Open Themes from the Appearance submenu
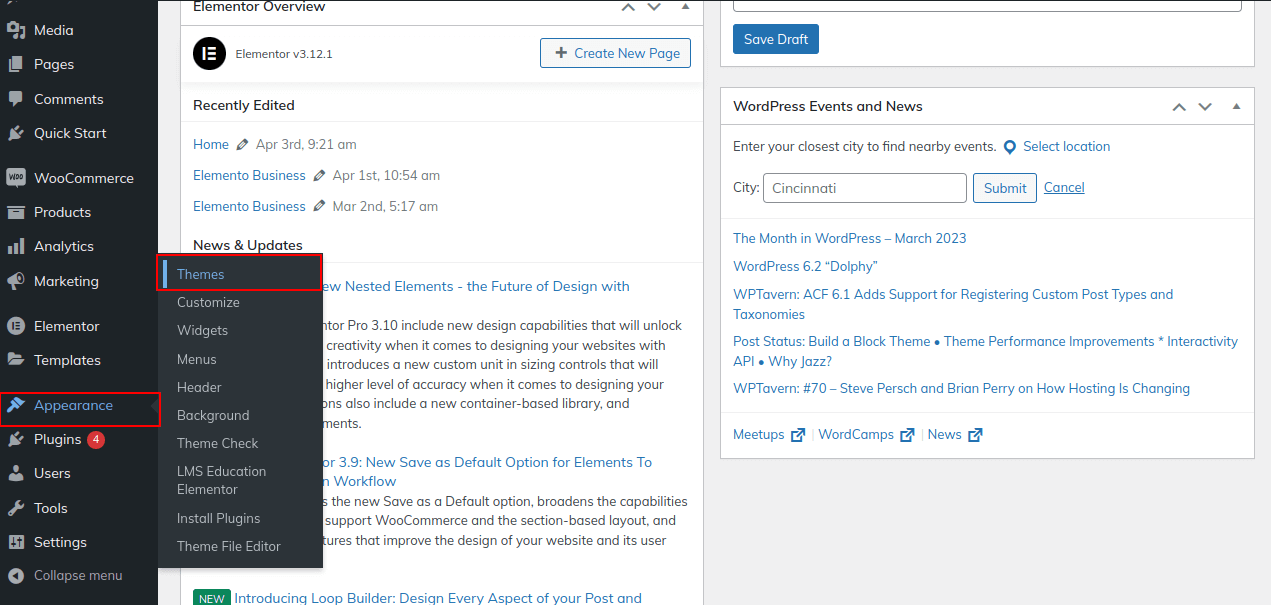 click(201, 274)
